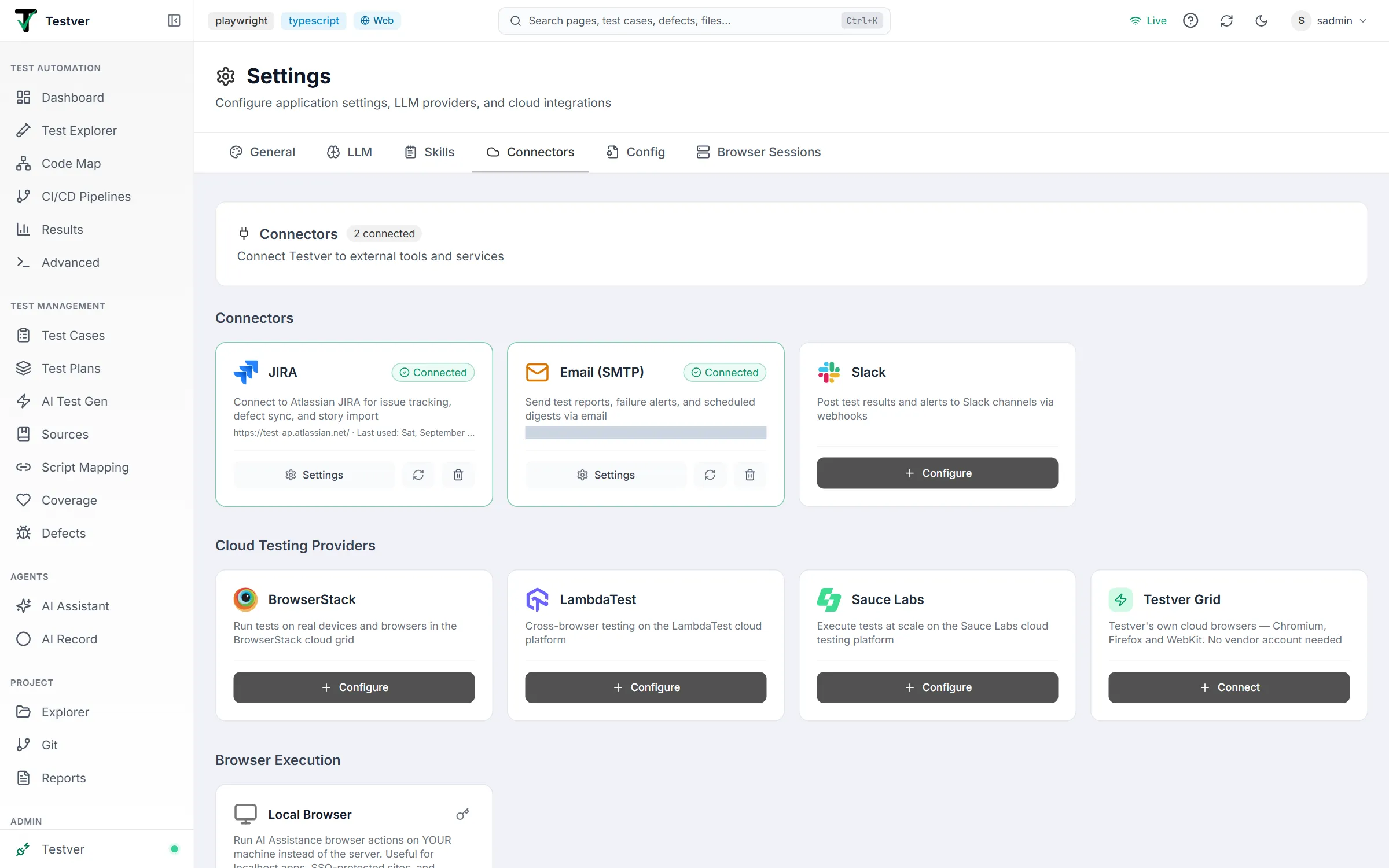Click the Local Browser key icon
The height and width of the screenshot is (868, 1389).
click(x=462, y=815)
